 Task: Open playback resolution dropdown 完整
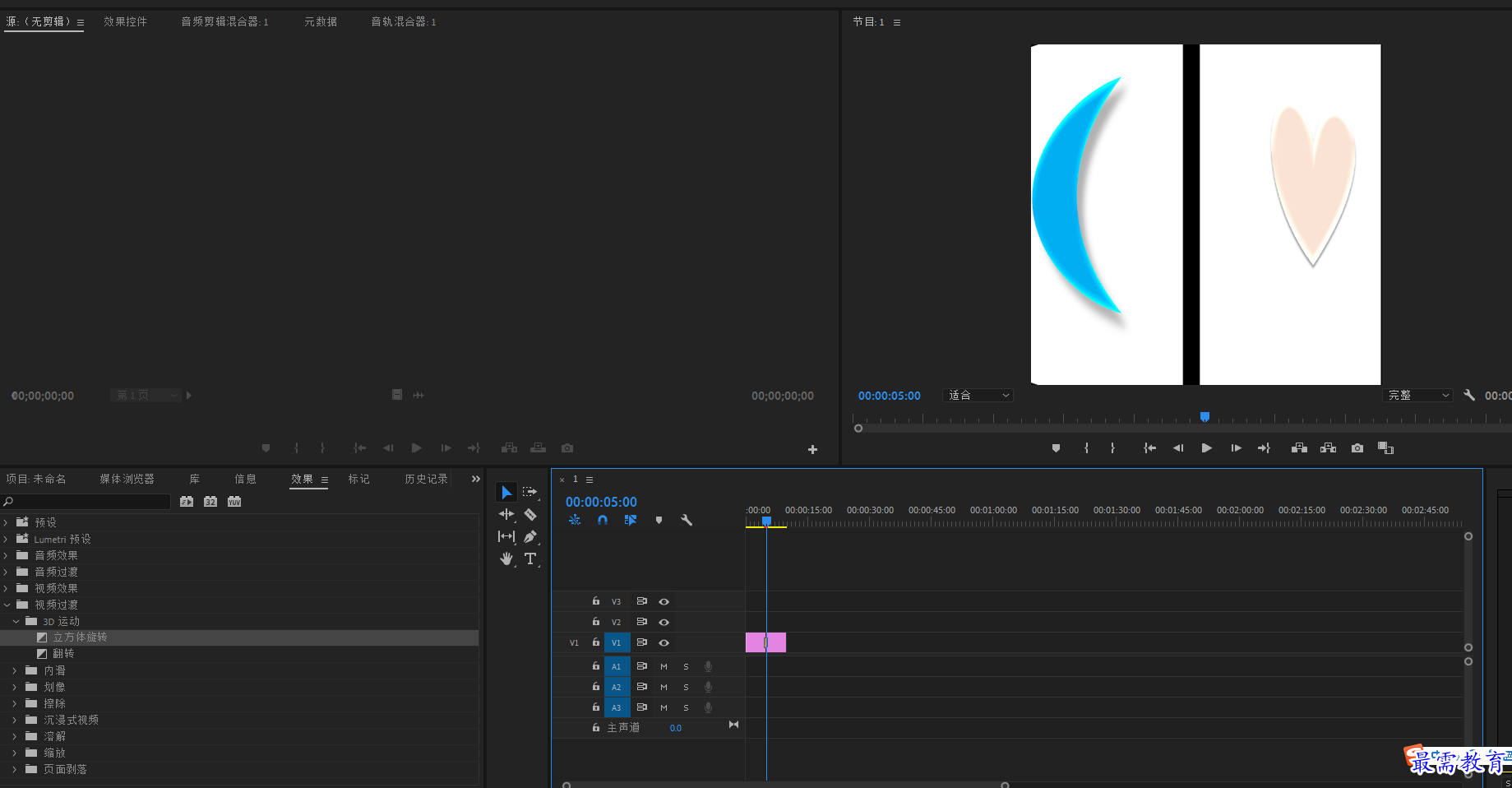tap(1417, 395)
